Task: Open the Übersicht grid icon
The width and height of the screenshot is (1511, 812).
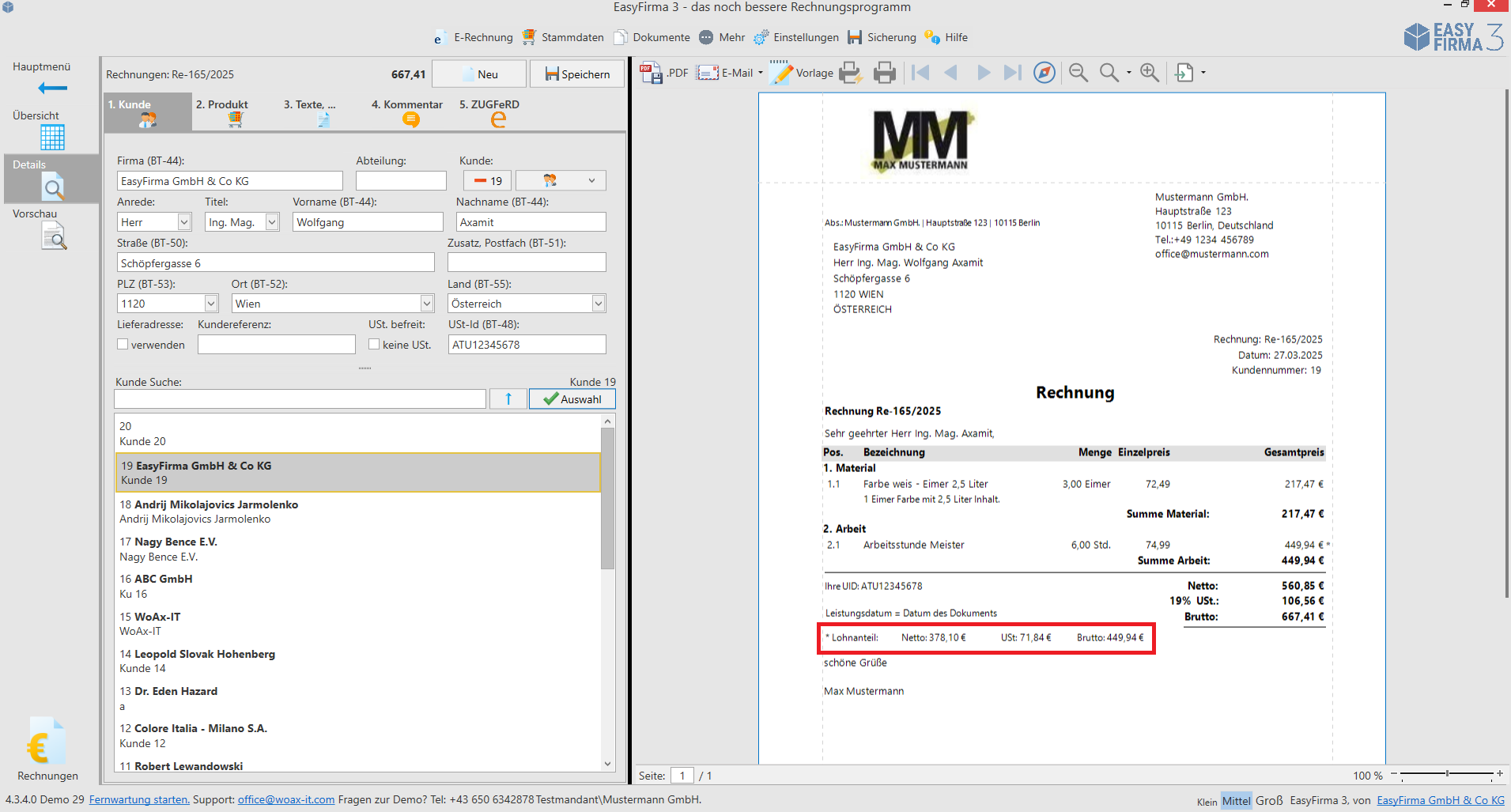Action: pyautogui.click(x=52, y=138)
